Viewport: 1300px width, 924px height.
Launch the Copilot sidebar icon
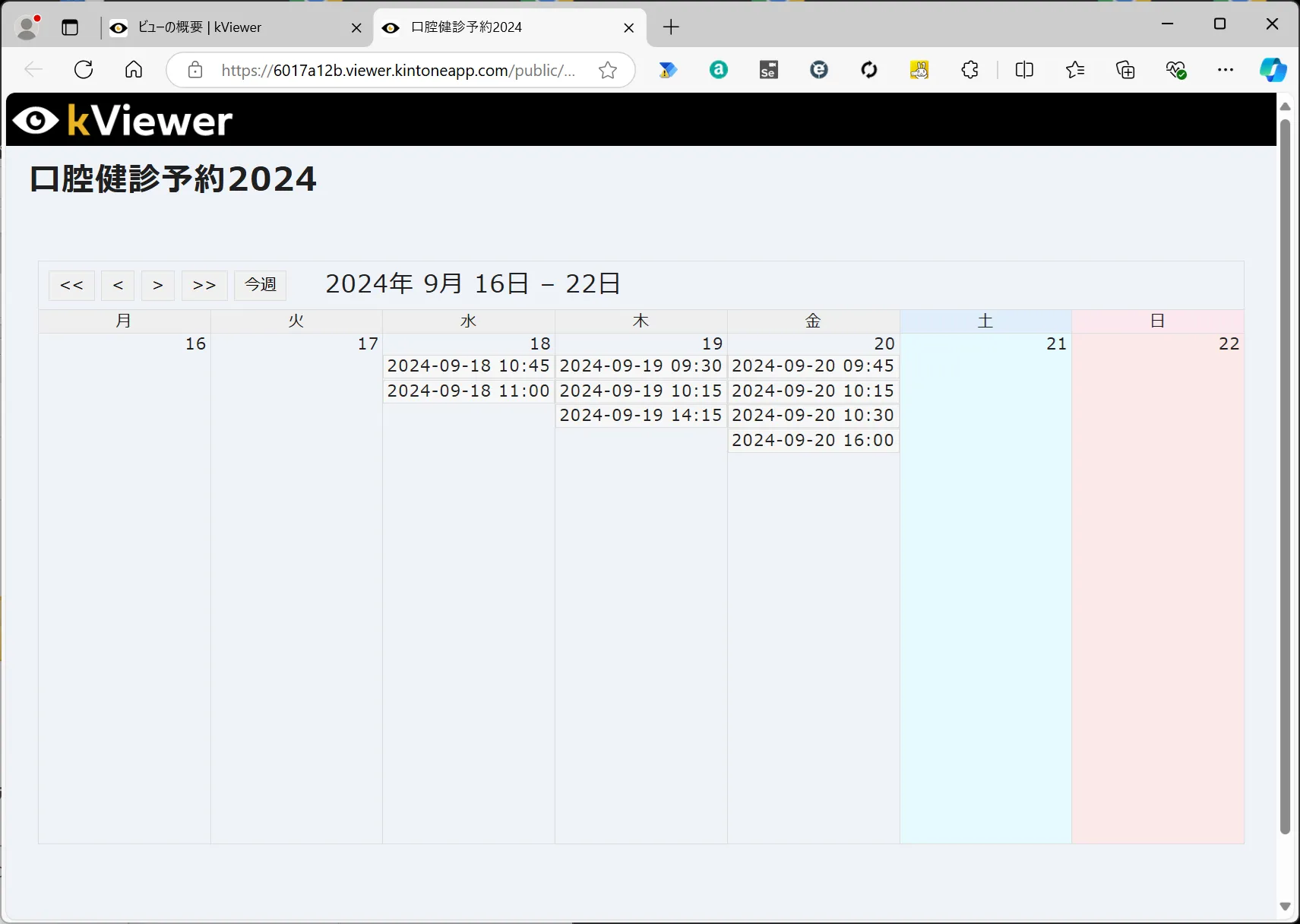click(1273, 70)
